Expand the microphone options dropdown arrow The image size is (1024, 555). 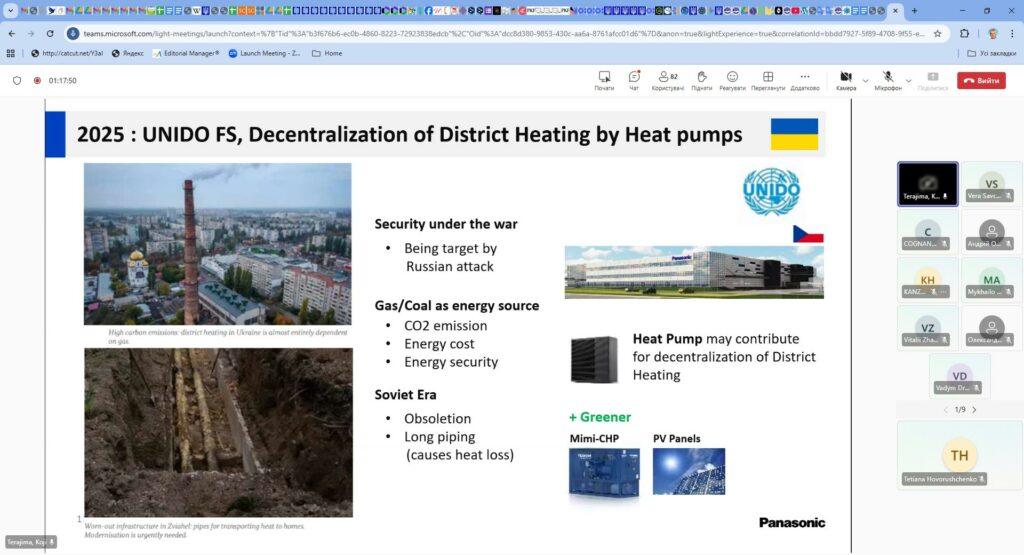[908, 80]
